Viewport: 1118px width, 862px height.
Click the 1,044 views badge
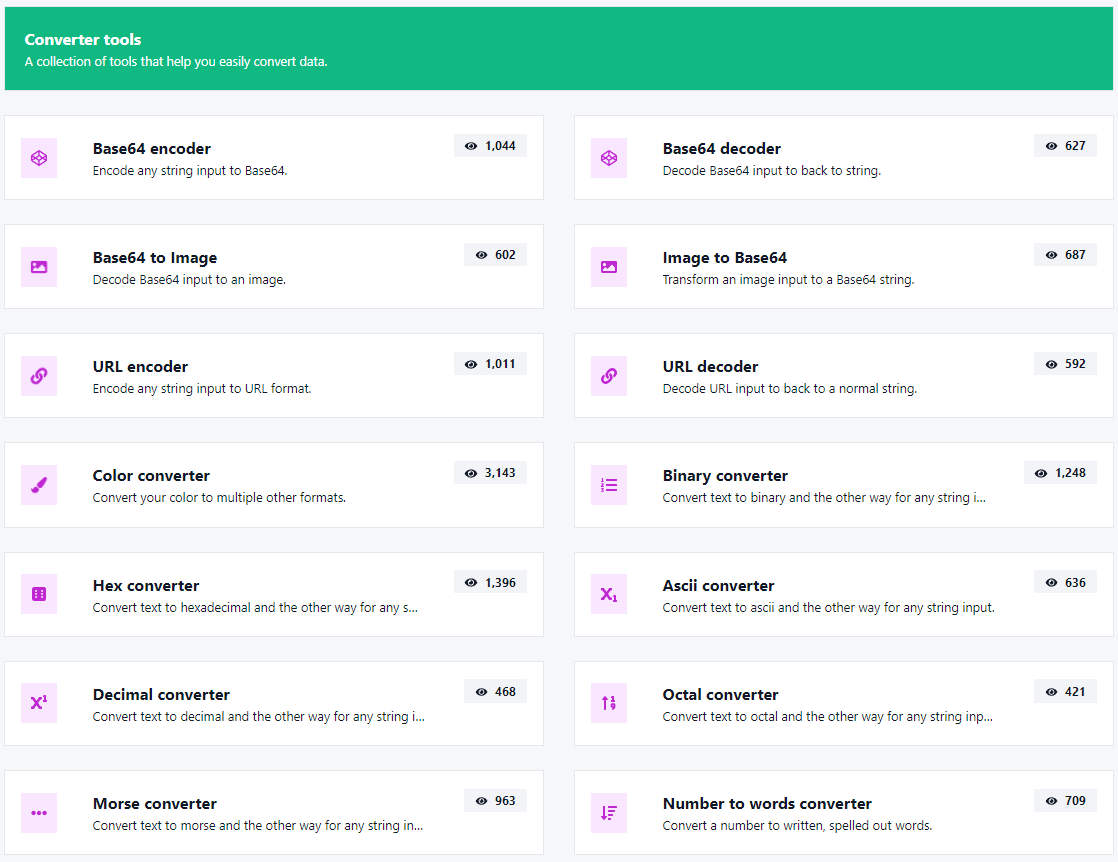pos(491,145)
